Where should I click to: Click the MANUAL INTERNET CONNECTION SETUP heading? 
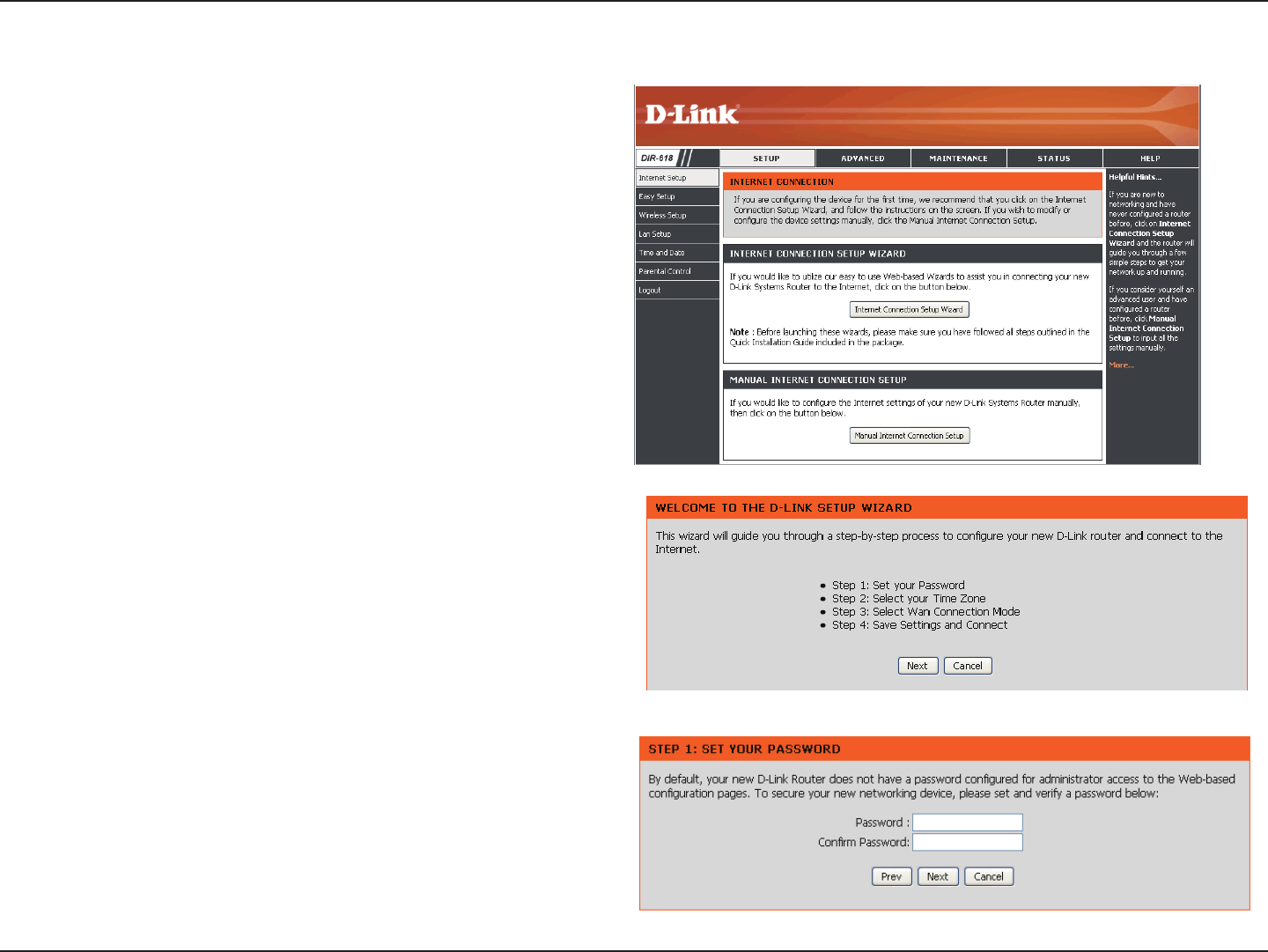click(818, 380)
